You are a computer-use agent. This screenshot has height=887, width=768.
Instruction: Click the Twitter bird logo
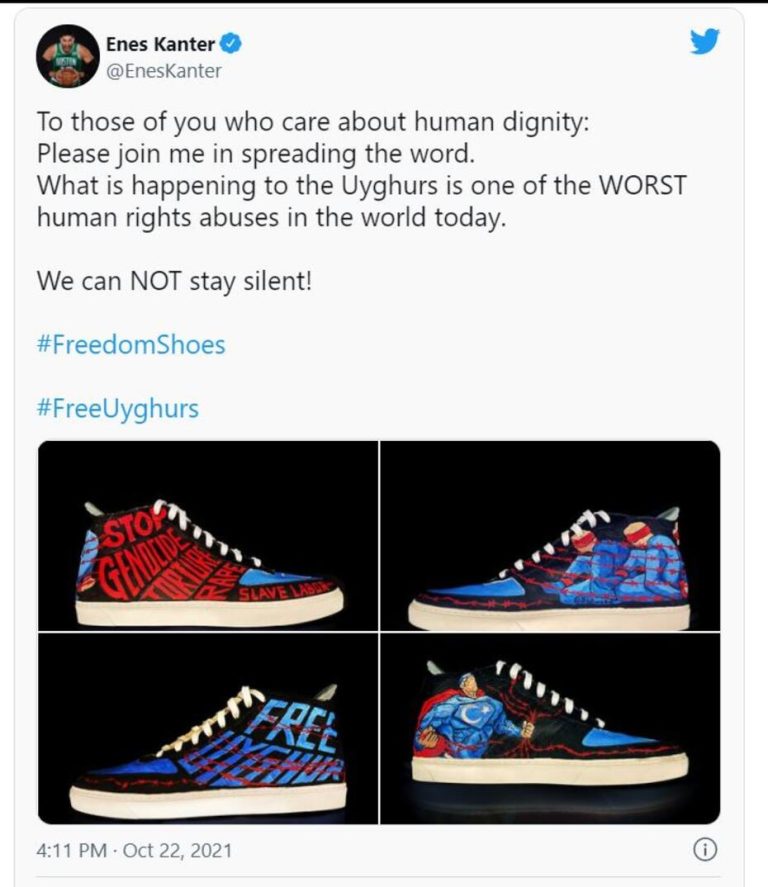click(705, 41)
